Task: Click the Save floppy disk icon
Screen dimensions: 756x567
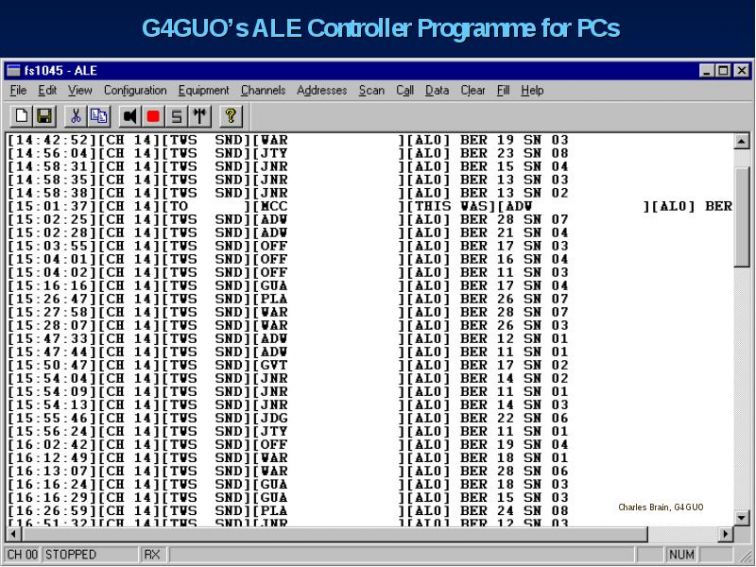Action: click(x=44, y=116)
